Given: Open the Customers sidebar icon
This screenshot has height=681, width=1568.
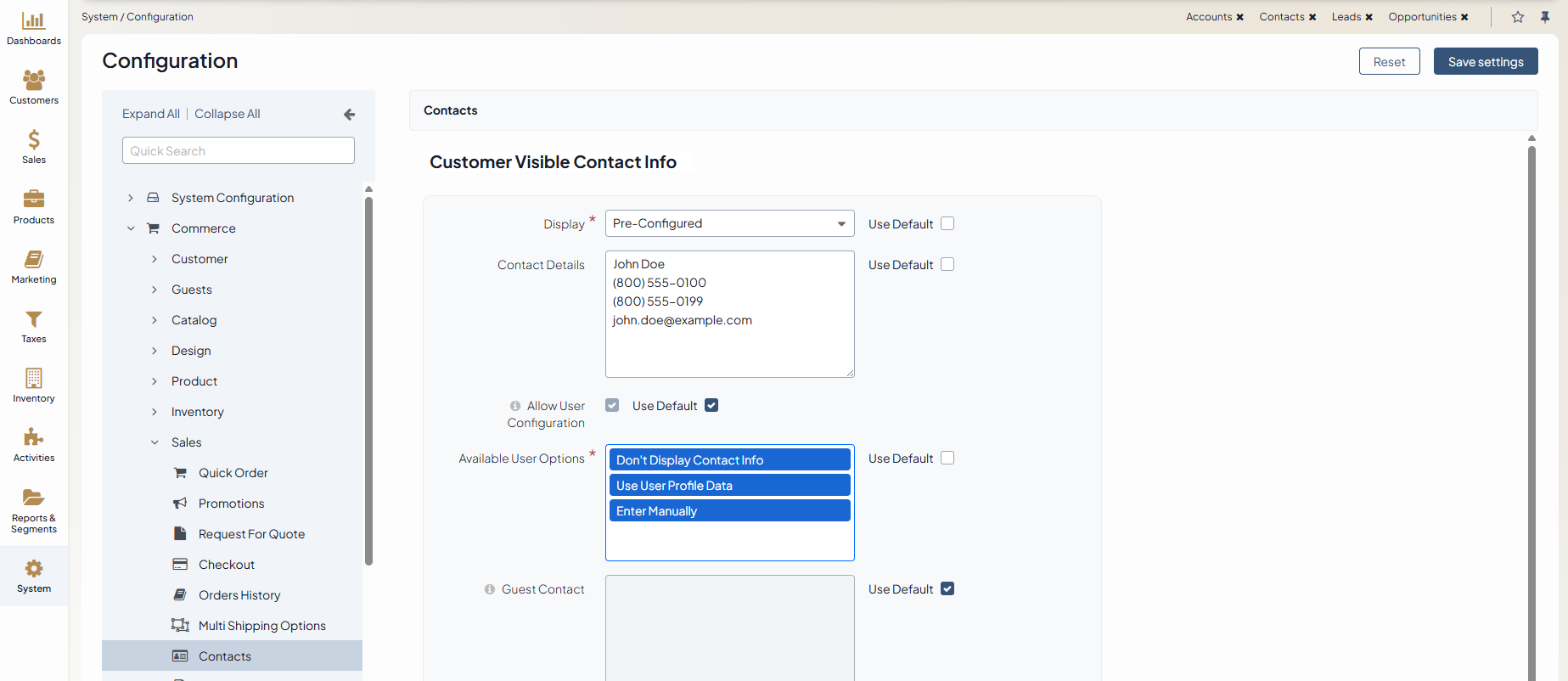Looking at the screenshot, I should click(x=34, y=81).
